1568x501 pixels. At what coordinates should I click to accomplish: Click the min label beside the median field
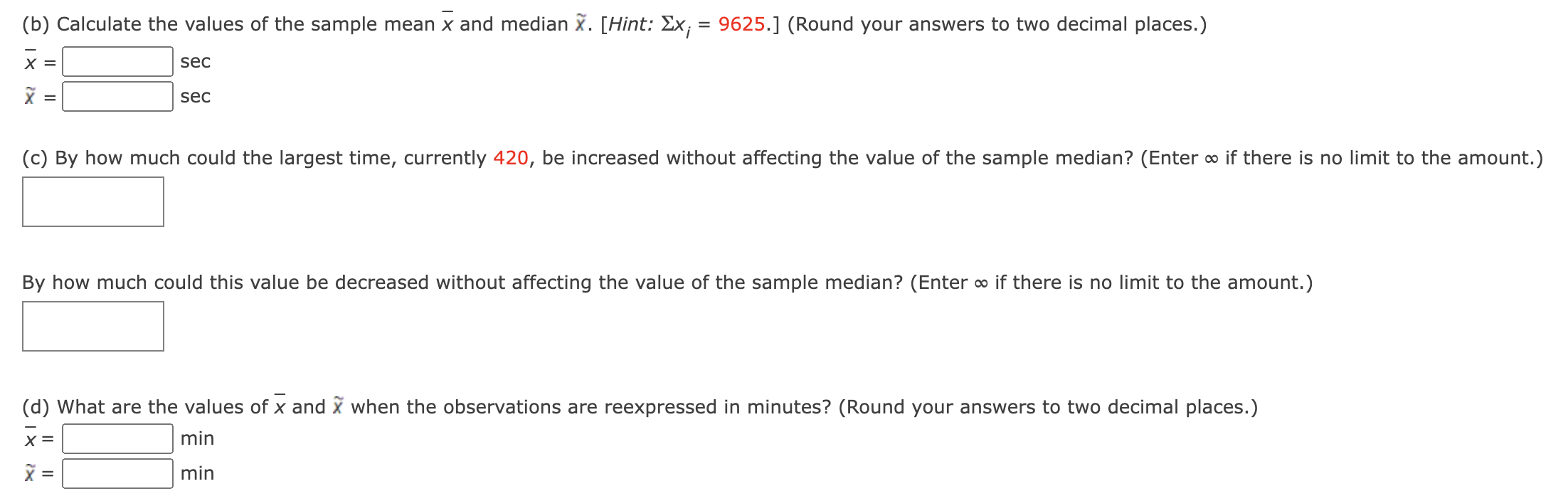coord(196,472)
